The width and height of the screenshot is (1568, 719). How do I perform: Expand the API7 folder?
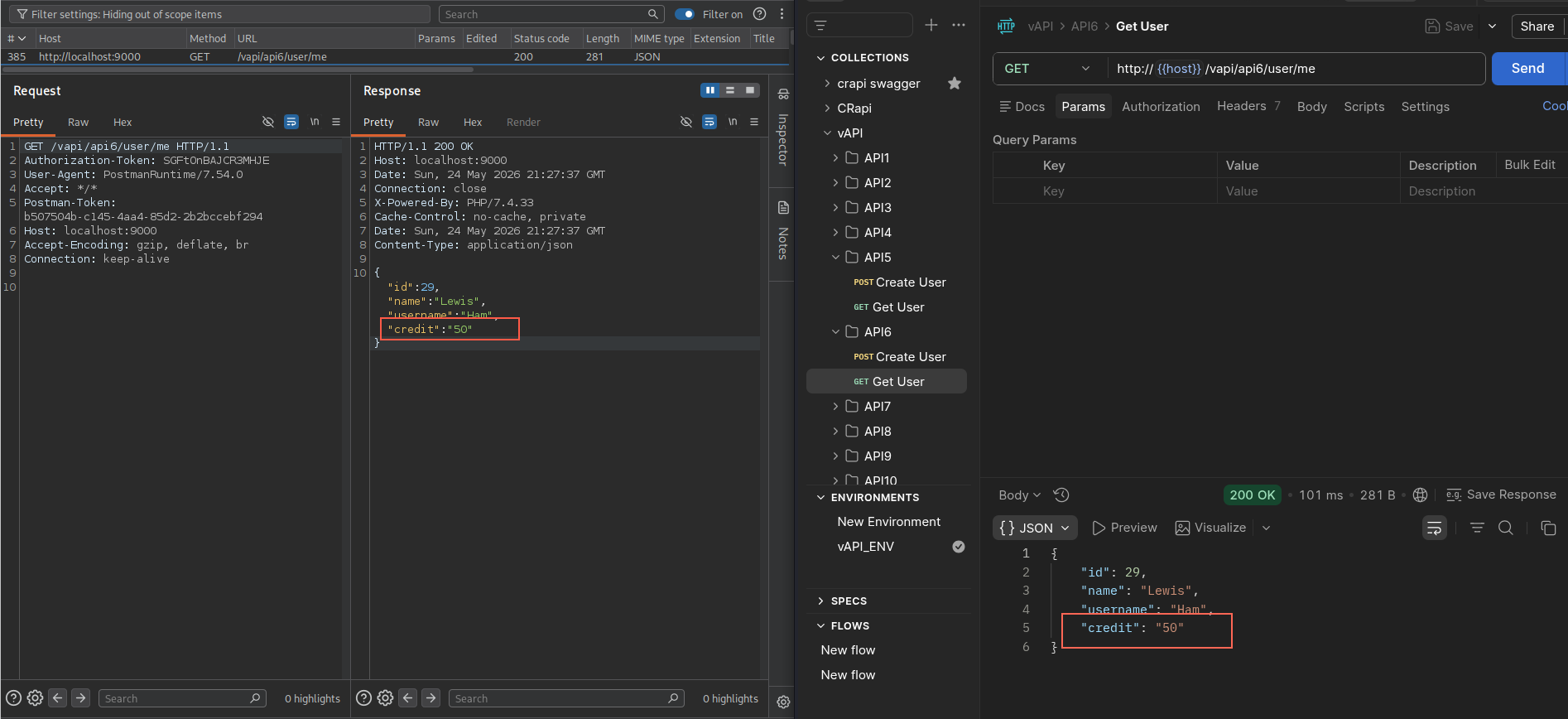[835, 407]
